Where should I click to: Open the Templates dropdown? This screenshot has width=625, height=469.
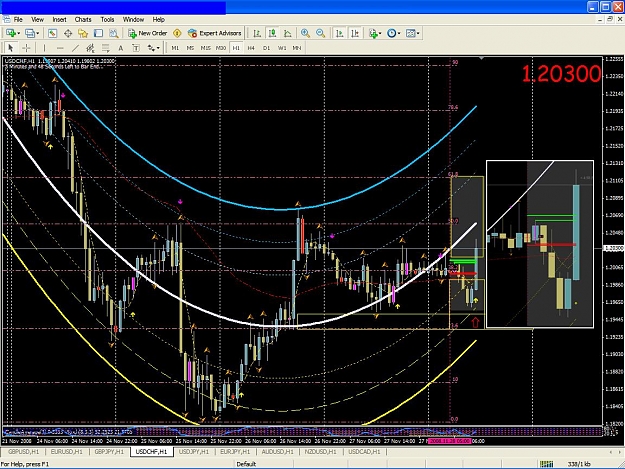pyautogui.click(x=413, y=33)
